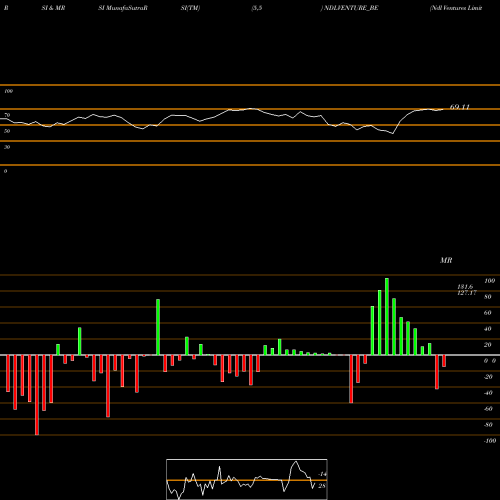The height and width of the screenshot is (500, 500).
Task: Click the current RSI value 69.11
Action: point(460,107)
